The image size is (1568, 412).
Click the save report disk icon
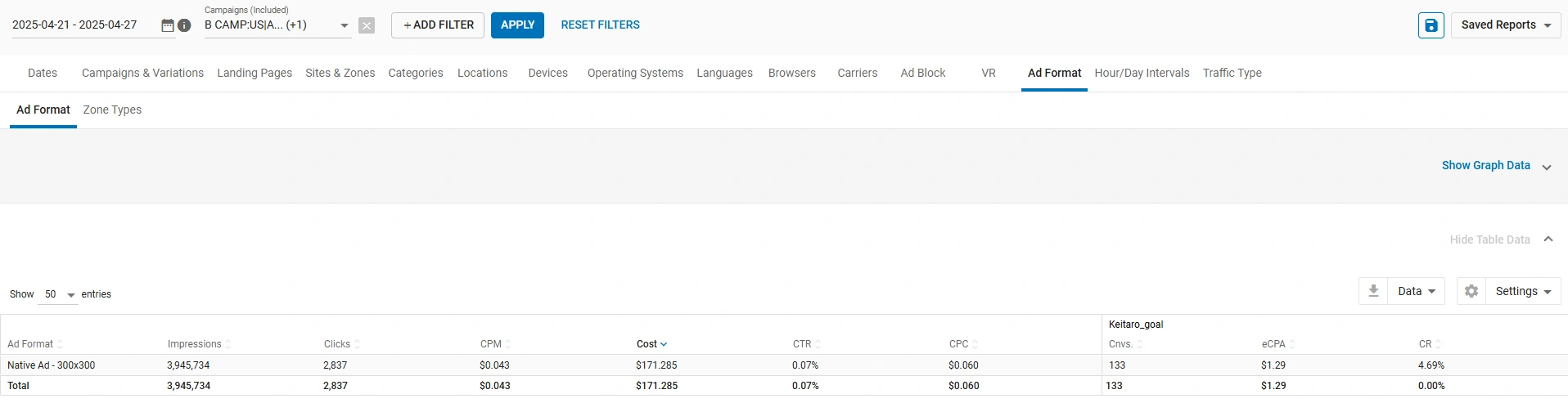(x=1431, y=25)
